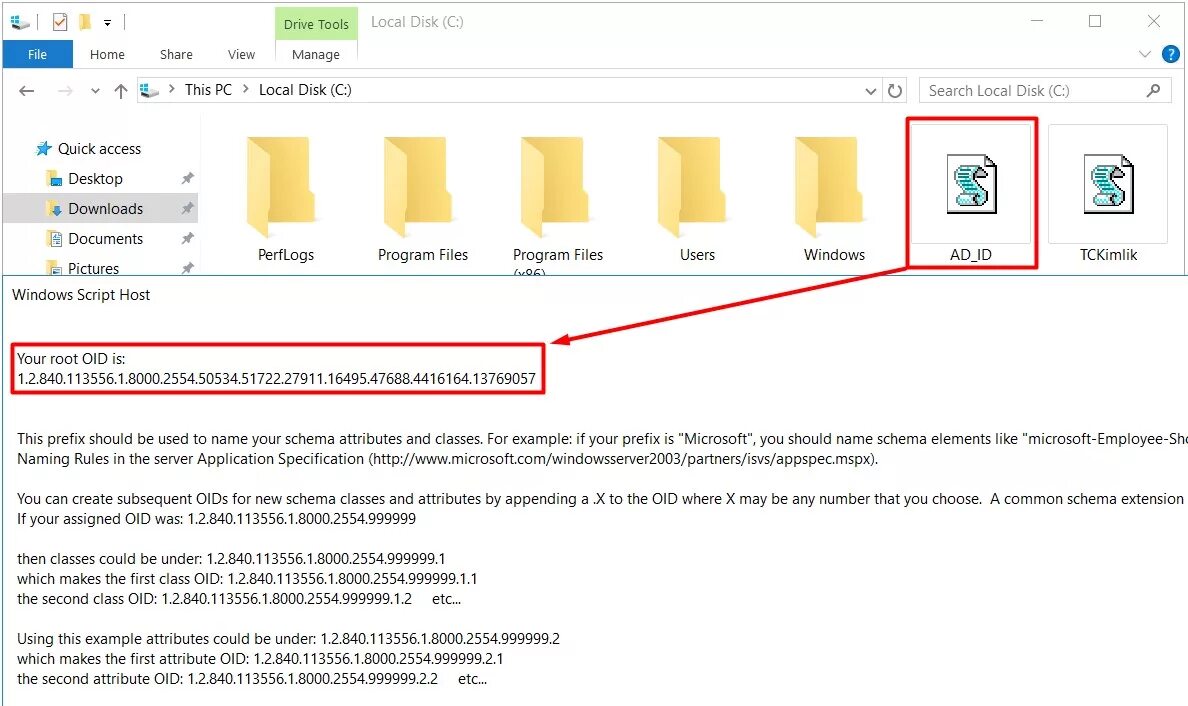Open the address bar history dropdown

coord(871,91)
